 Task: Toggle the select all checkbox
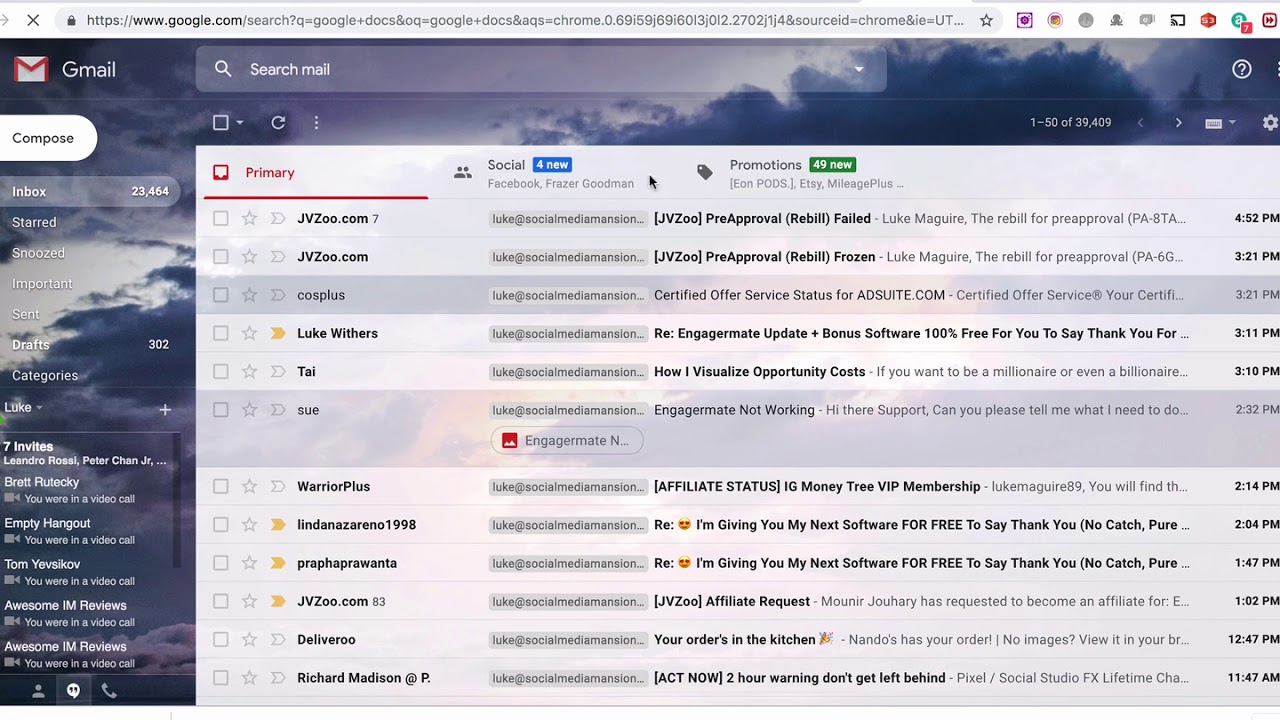tap(221, 122)
